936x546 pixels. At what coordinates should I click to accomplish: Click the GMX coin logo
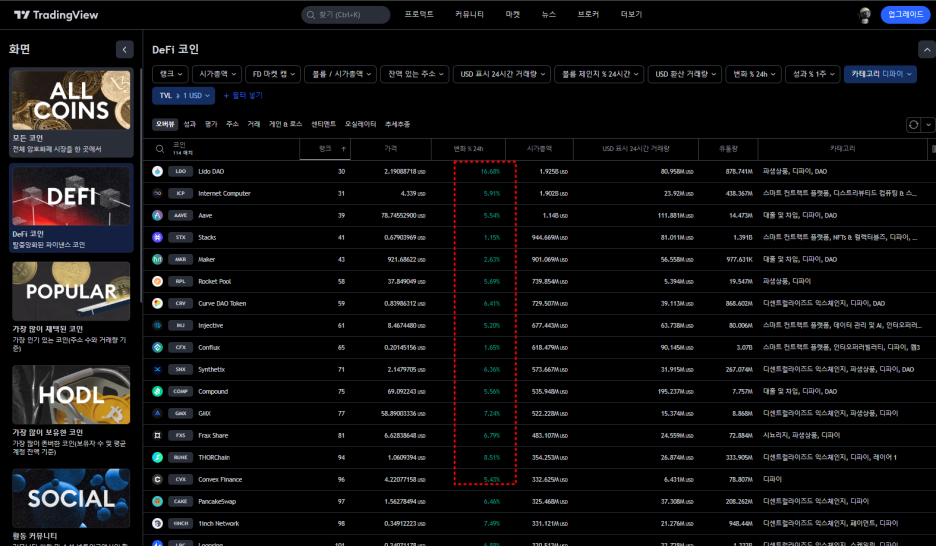click(158, 413)
